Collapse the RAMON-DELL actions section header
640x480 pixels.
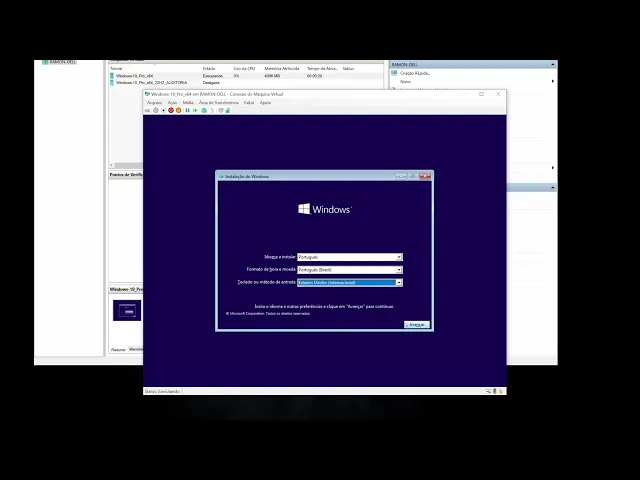click(x=553, y=64)
